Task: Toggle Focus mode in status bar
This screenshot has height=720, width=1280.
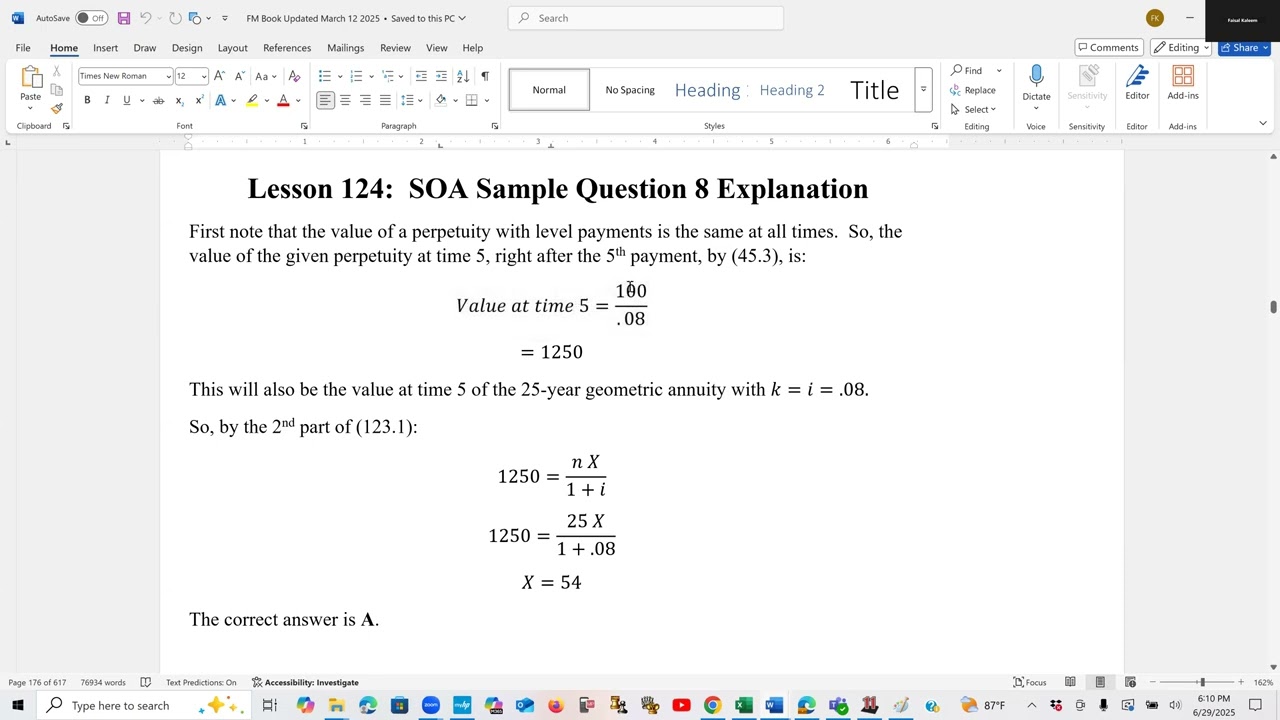Action: coord(1030,682)
